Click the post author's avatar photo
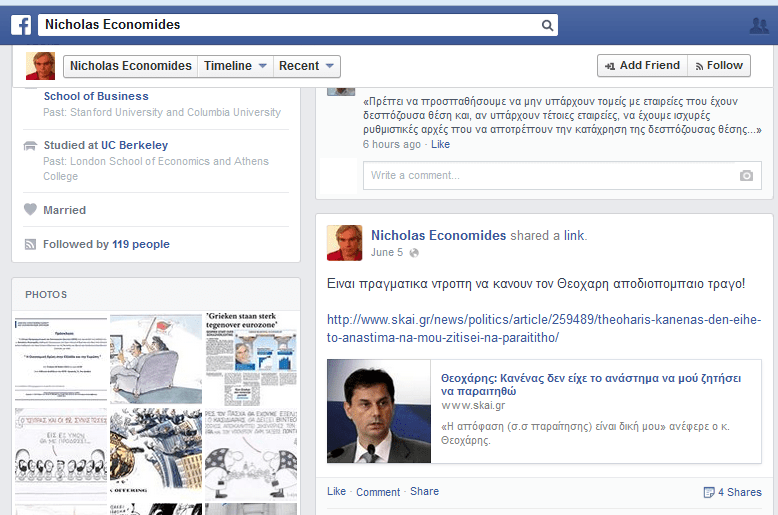This screenshot has height=515, width=778. point(344,243)
